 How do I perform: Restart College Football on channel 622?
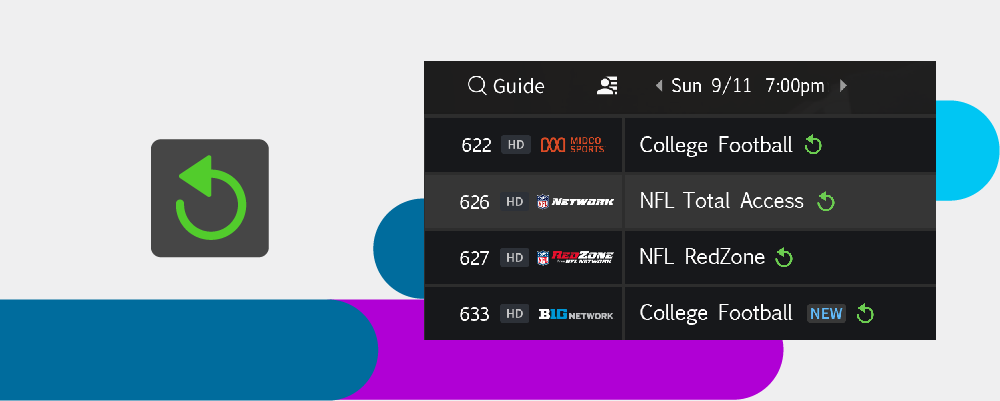(x=814, y=145)
